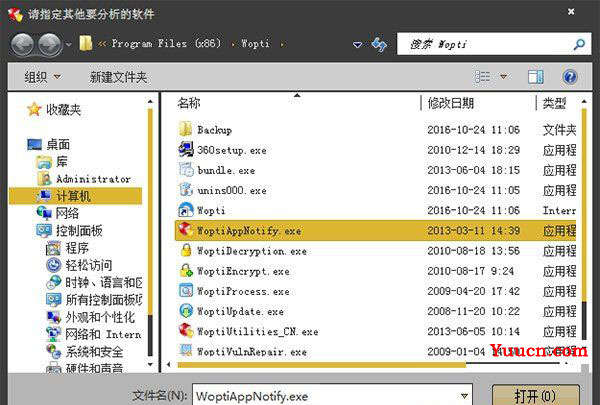
Task: Toggle the preview pane icon
Action: coord(535,77)
